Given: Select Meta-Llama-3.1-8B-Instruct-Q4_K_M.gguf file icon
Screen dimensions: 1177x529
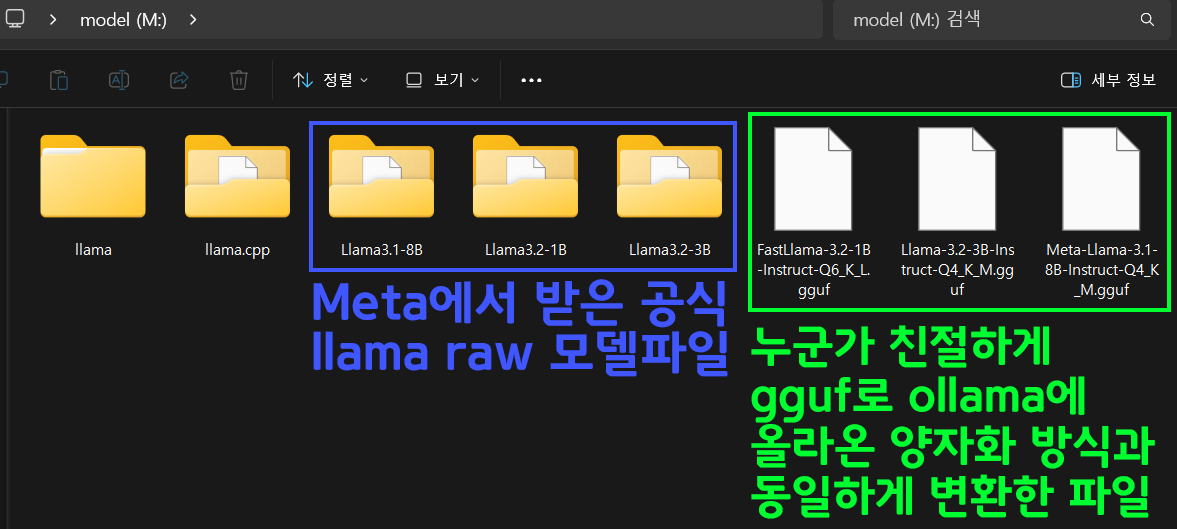Looking at the screenshot, I should point(1102,179).
